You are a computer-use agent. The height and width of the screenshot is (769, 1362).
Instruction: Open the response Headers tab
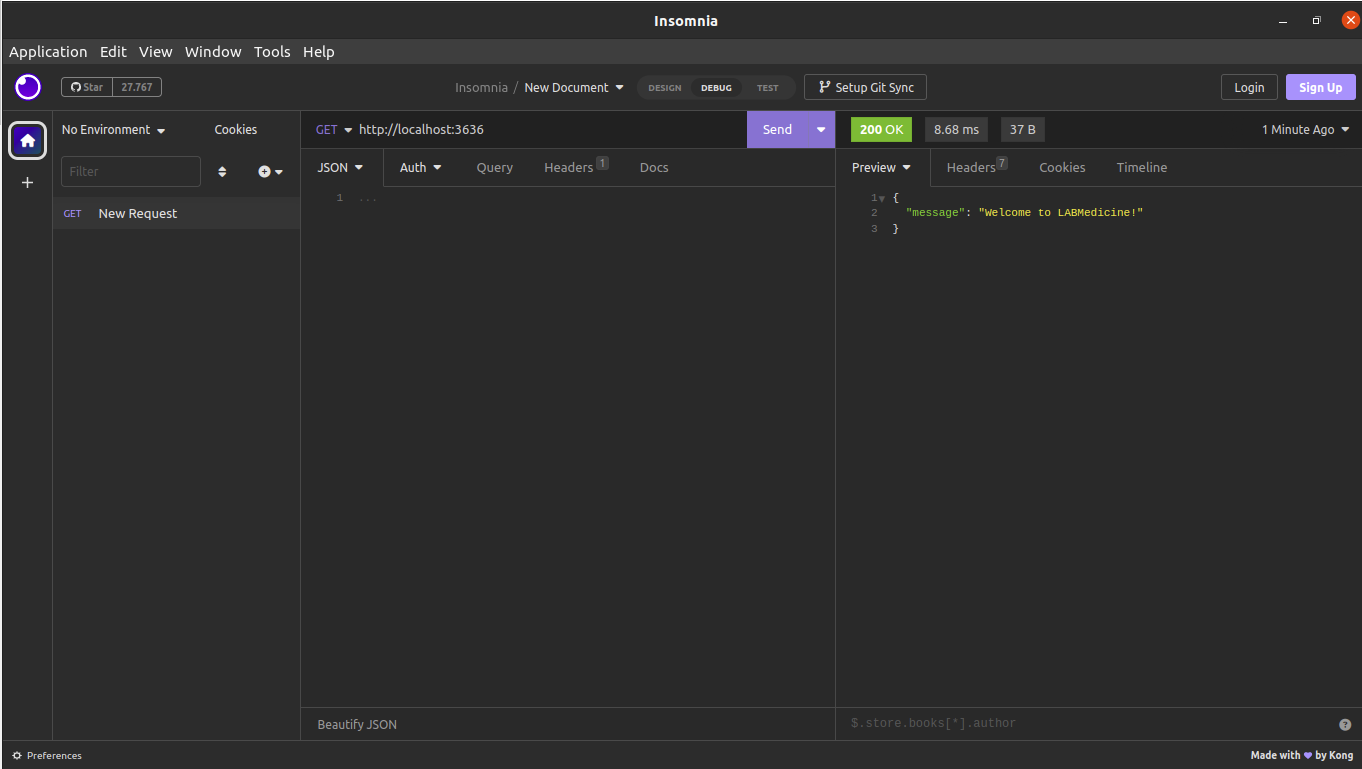click(977, 167)
